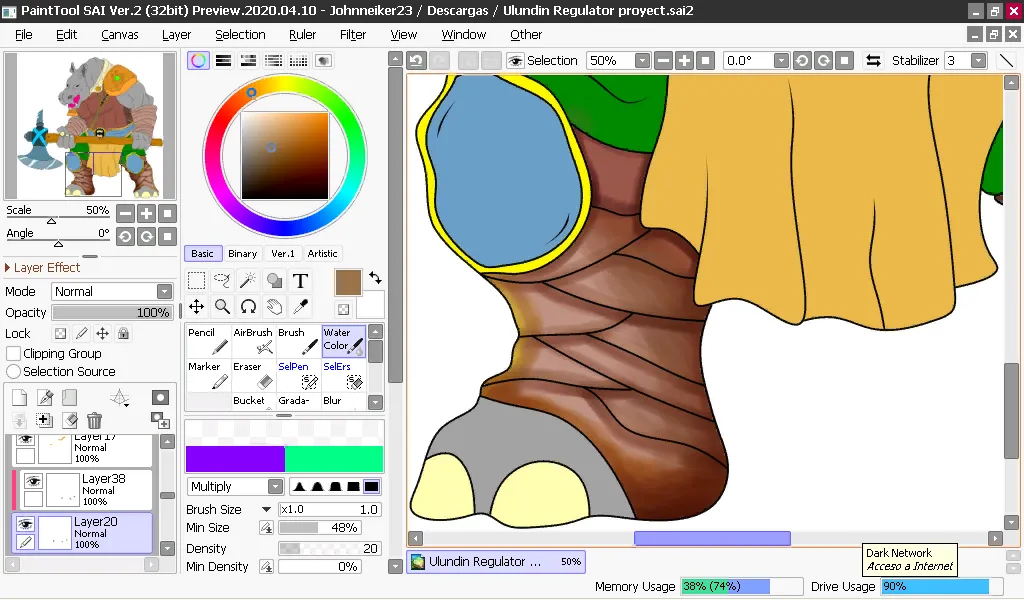The height and width of the screenshot is (600, 1024).
Task: Select the Shape tool
Action: tap(274, 281)
